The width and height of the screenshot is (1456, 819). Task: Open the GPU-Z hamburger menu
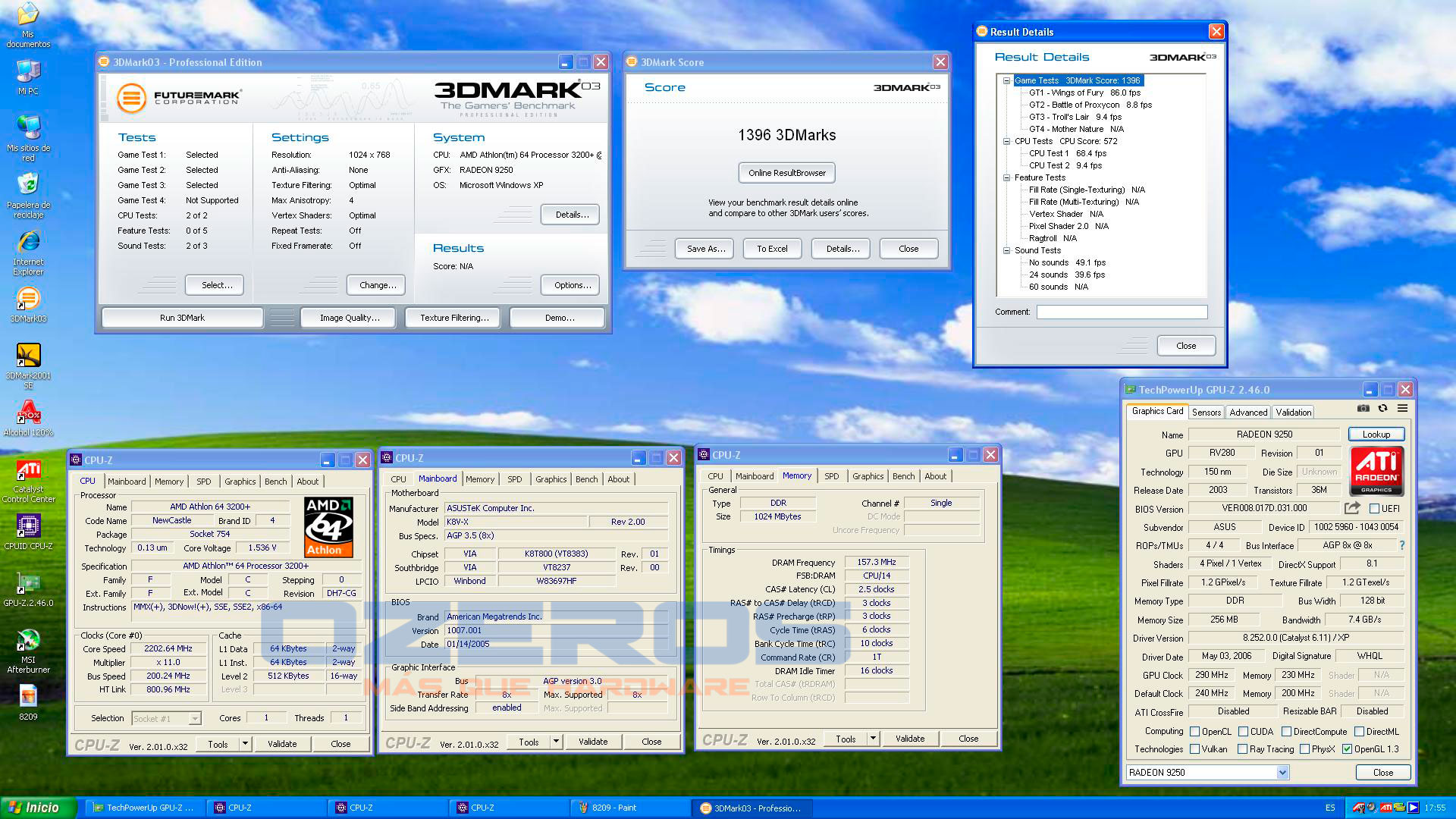pyautogui.click(x=1402, y=408)
